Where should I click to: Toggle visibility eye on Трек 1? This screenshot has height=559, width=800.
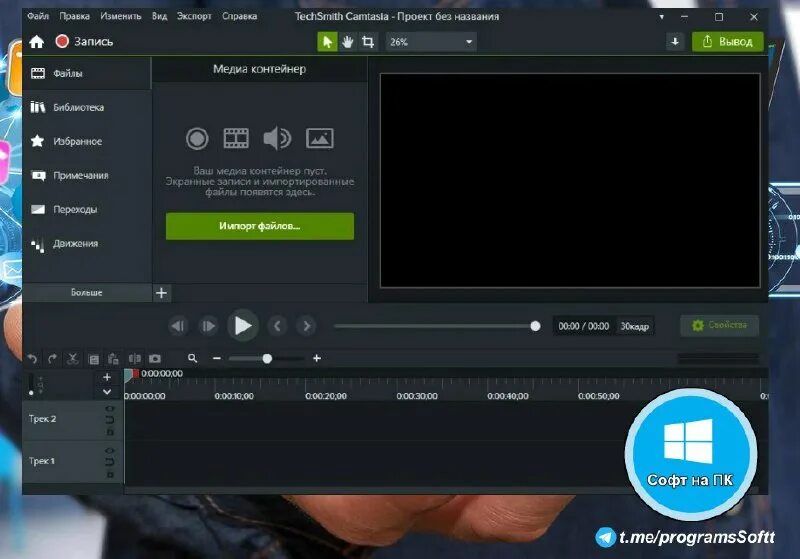tap(110, 451)
